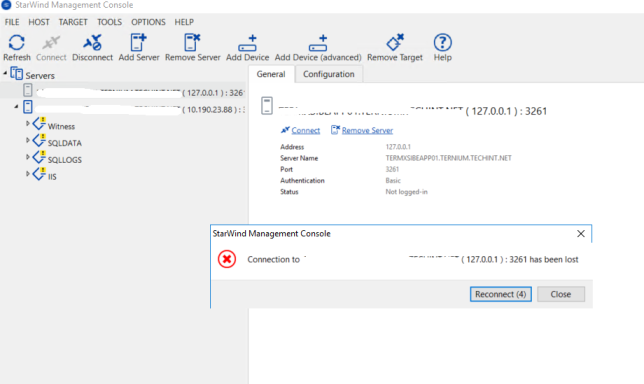This screenshot has width=644, height=384.
Task: Expand the SQLLOGS target node
Action: [28, 157]
